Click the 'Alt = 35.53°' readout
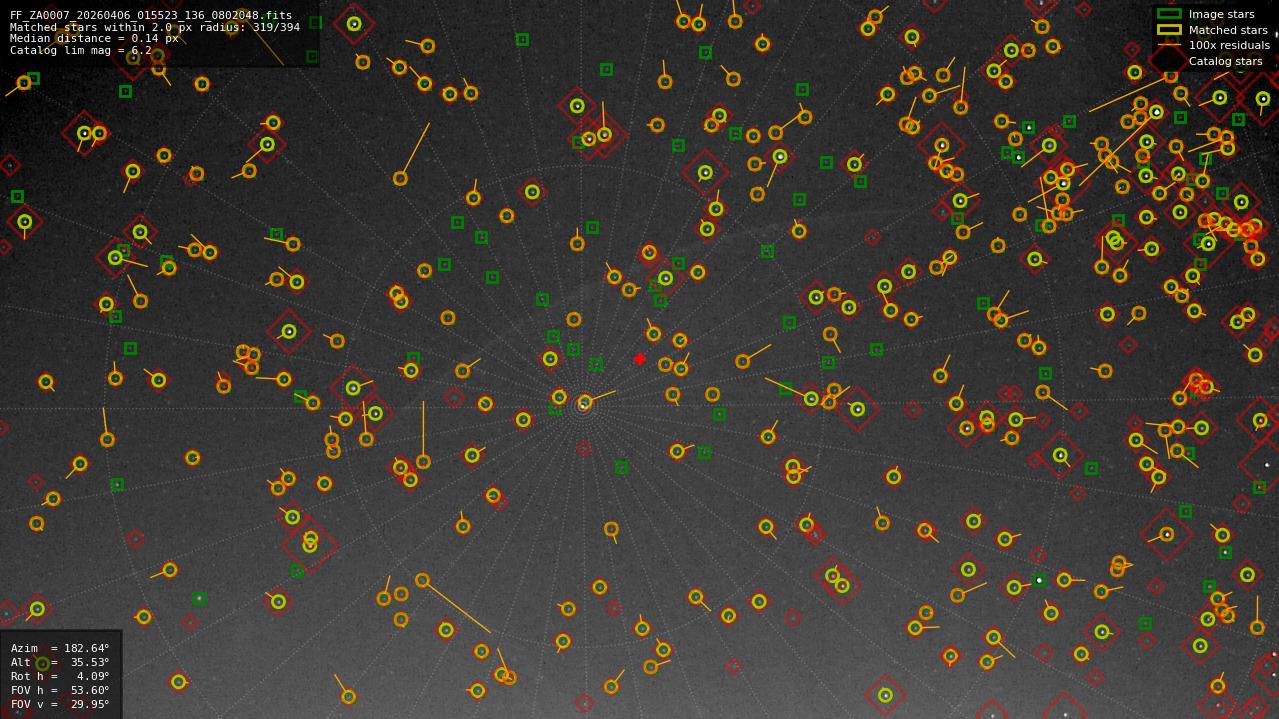This screenshot has height=719, width=1279. [60, 662]
